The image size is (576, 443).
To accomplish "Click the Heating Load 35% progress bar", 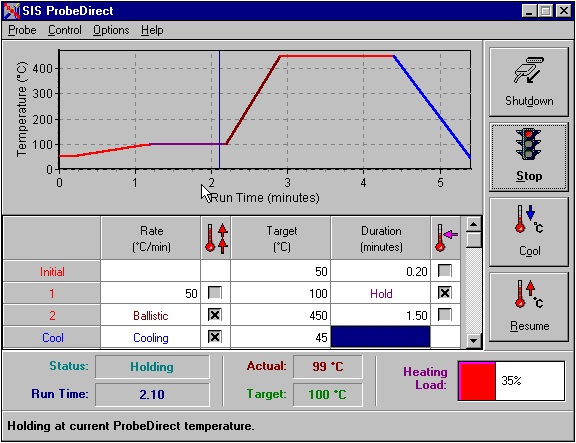I will tap(511, 381).
